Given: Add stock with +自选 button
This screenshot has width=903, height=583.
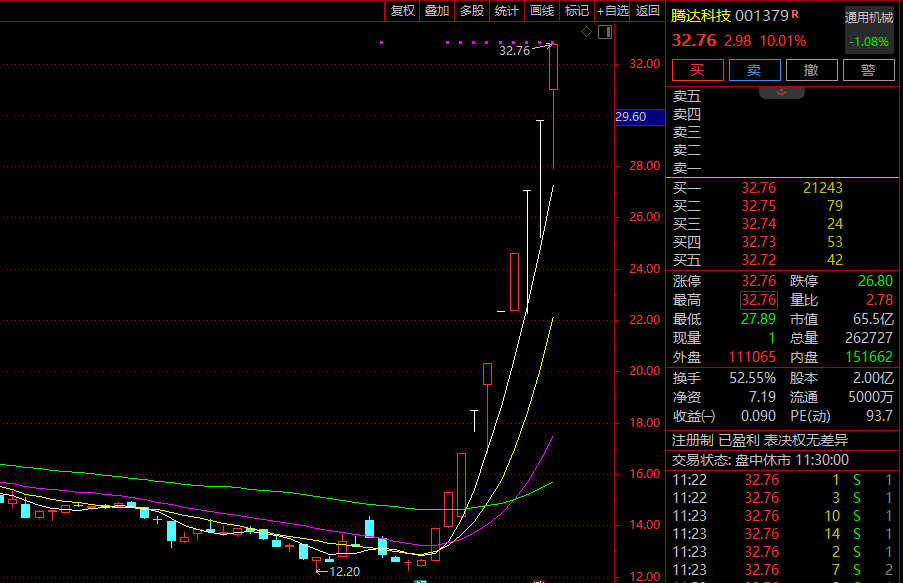Looking at the screenshot, I should click(613, 11).
